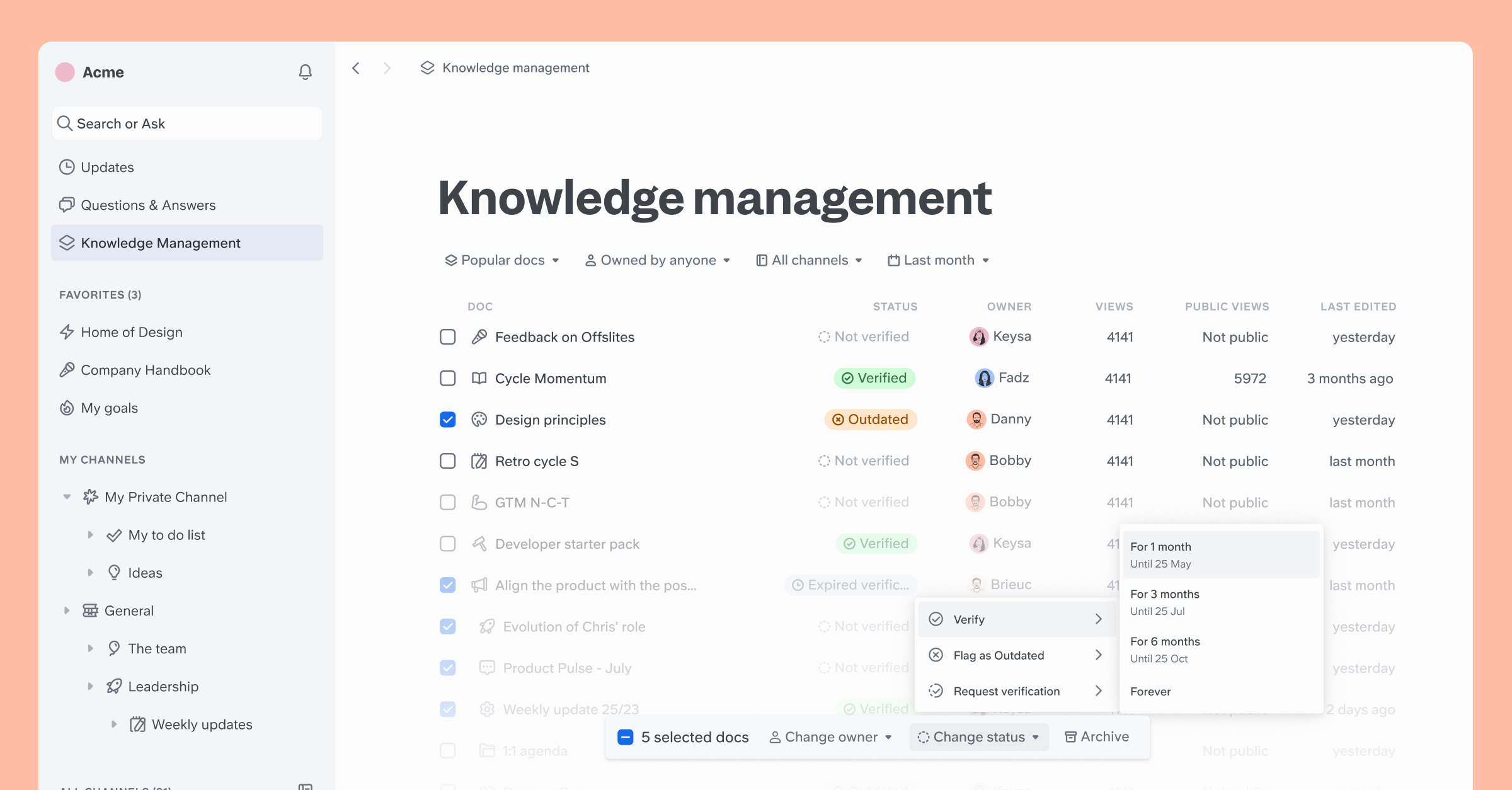Image resolution: width=1512 pixels, height=790 pixels.
Task: Click the My to do list checkmark icon
Action: [x=114, y=535]
